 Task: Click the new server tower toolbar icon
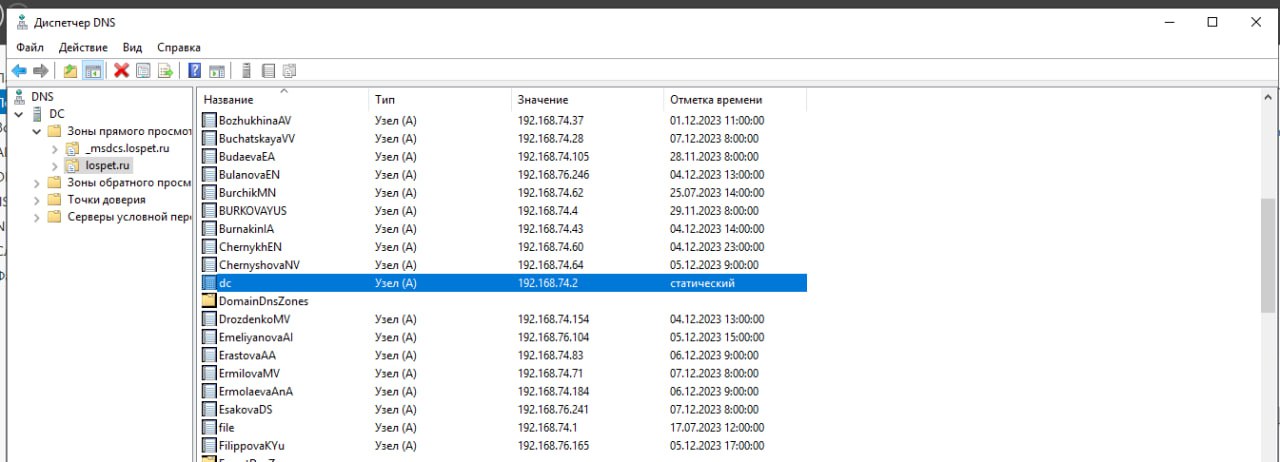pos(246,71)
